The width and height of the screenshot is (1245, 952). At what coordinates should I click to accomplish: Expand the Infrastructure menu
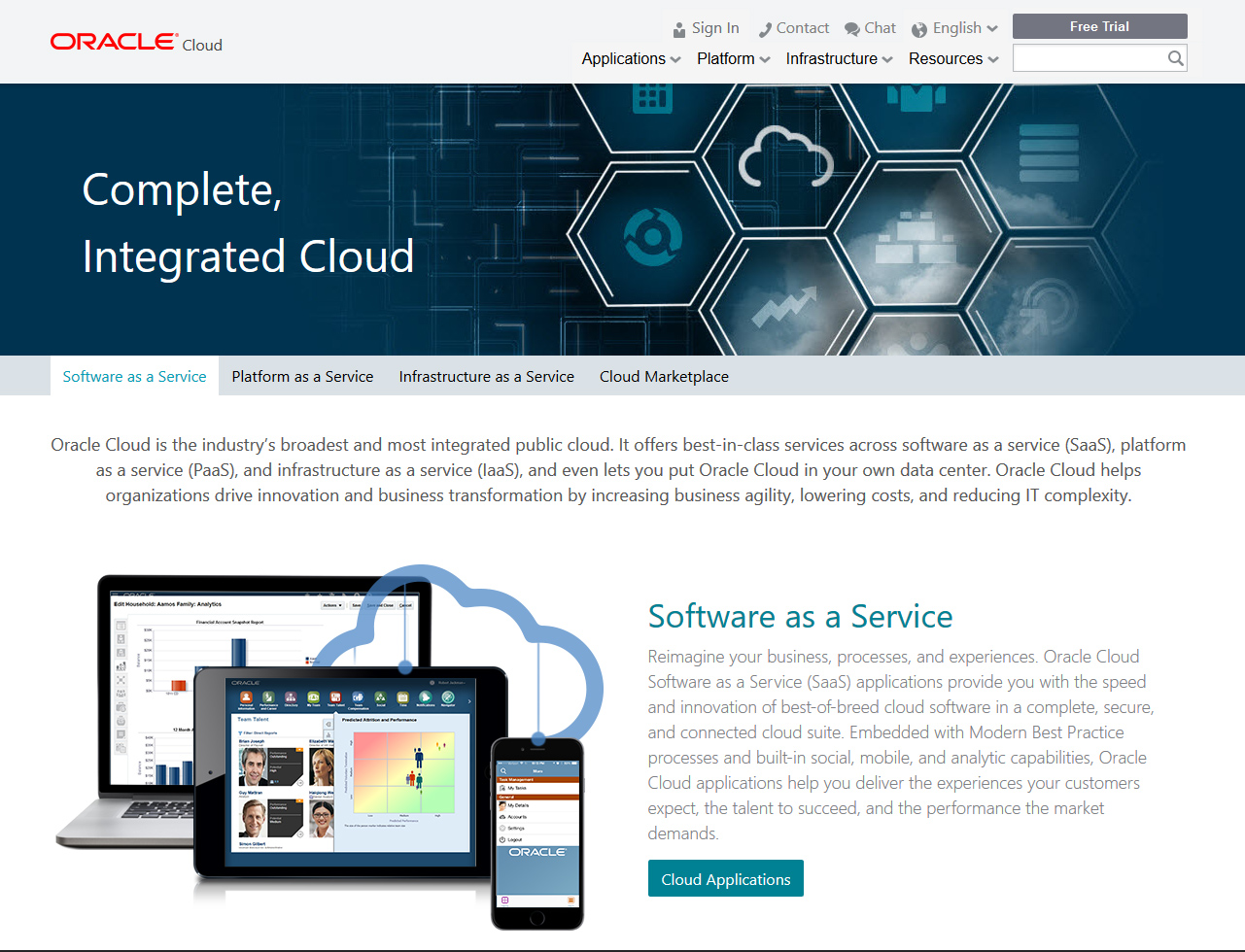pyautogui.click(x=840, y=58)
